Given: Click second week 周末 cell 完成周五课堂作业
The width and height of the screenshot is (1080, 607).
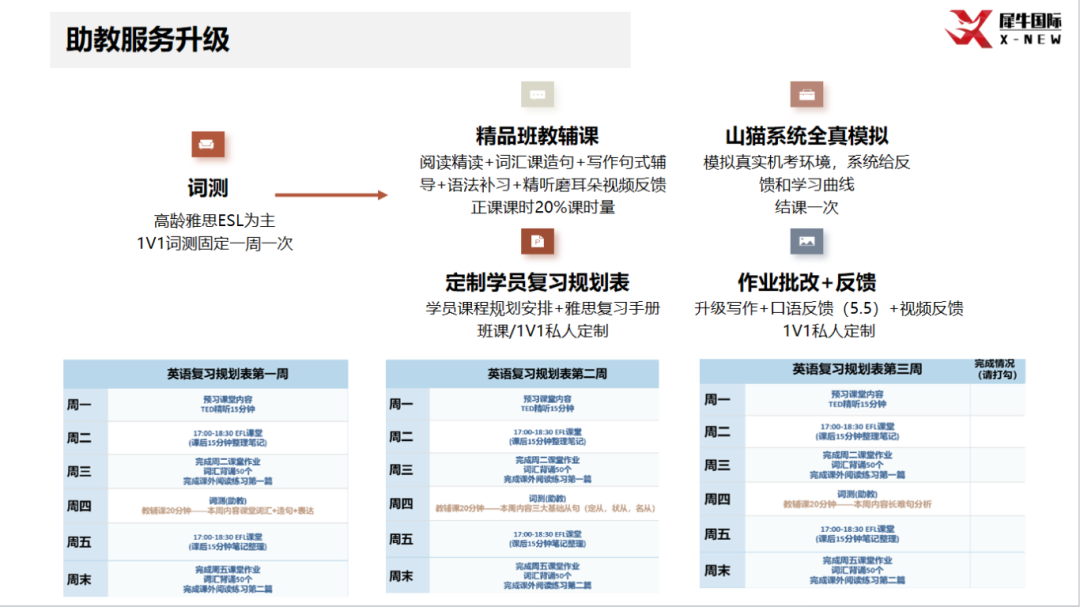Looking at the screenshot, I should click(547, 566).
